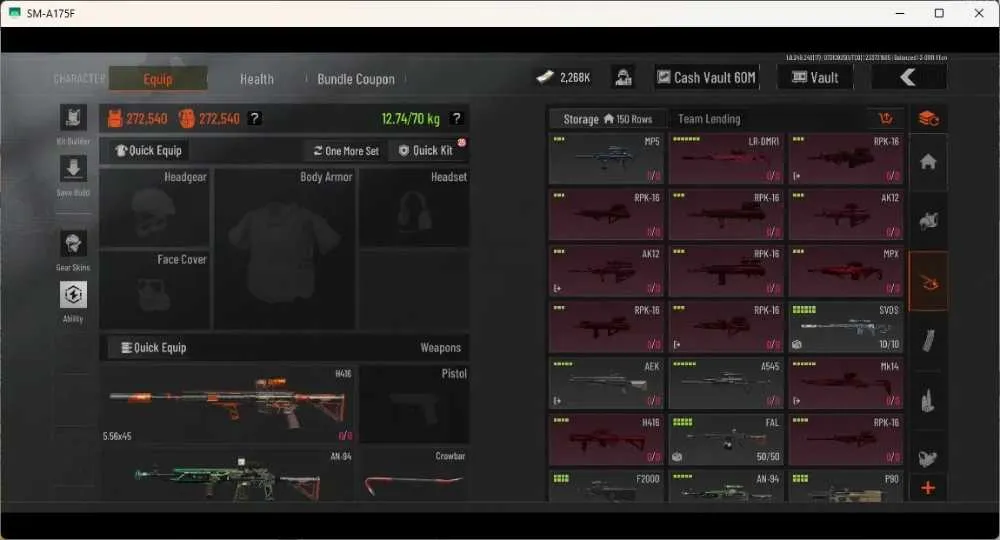Screen dimensions: 1000x540
Task: Click the cash bundle icon showing 2,268K
Action: click(545, 77)
